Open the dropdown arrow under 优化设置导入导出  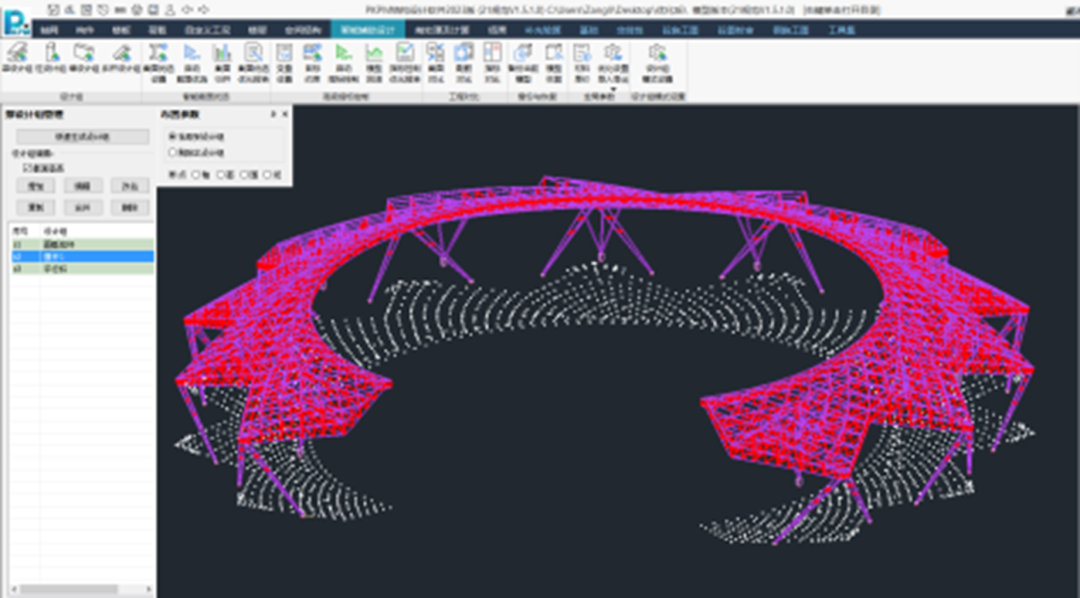pos(612,88)
